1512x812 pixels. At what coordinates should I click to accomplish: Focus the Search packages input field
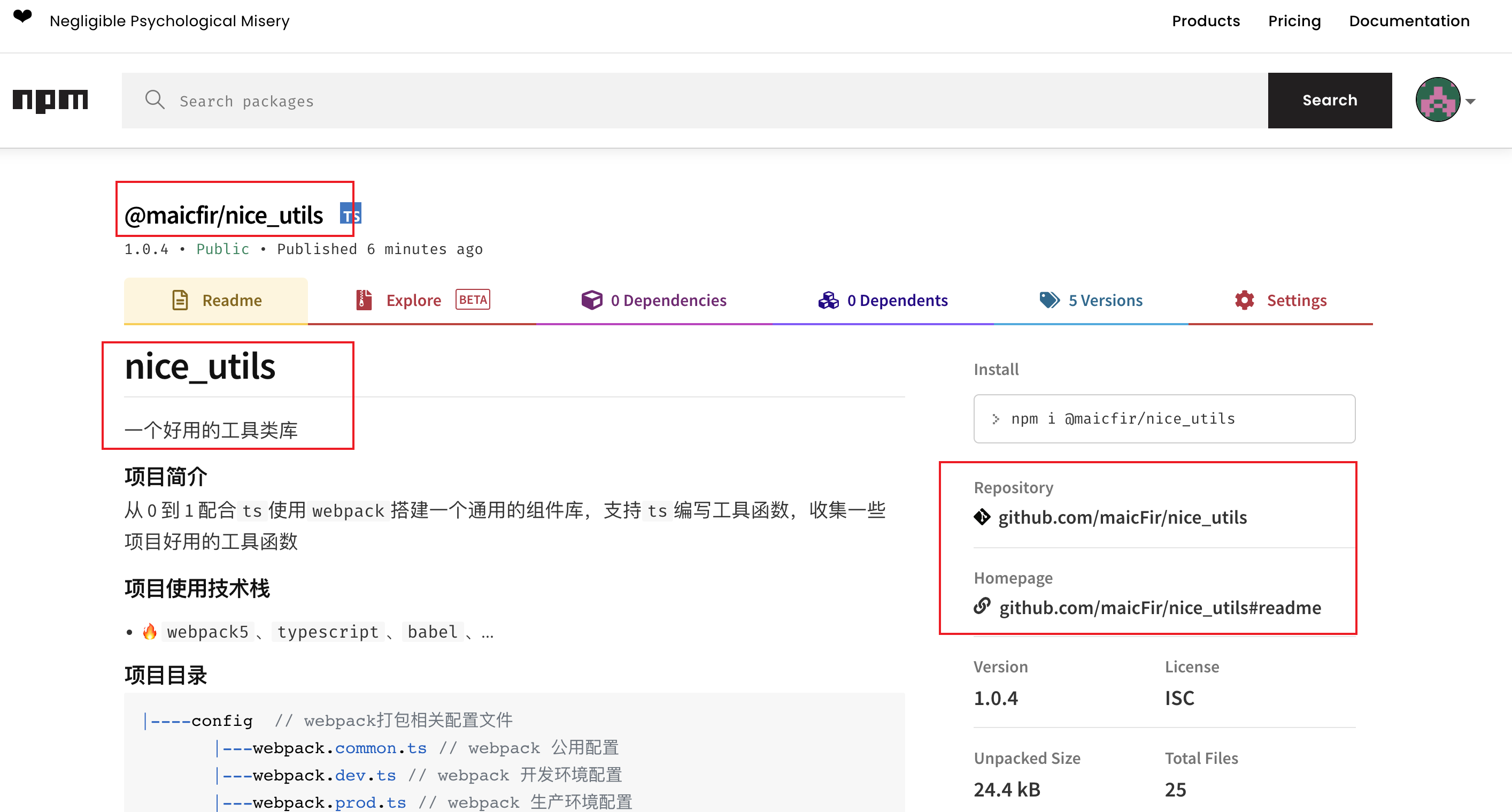point(695,101)
